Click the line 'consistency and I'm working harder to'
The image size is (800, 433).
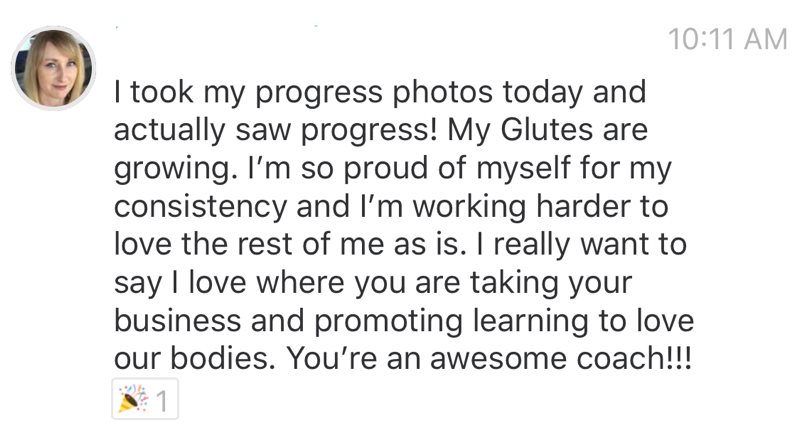tap(391, 207)
